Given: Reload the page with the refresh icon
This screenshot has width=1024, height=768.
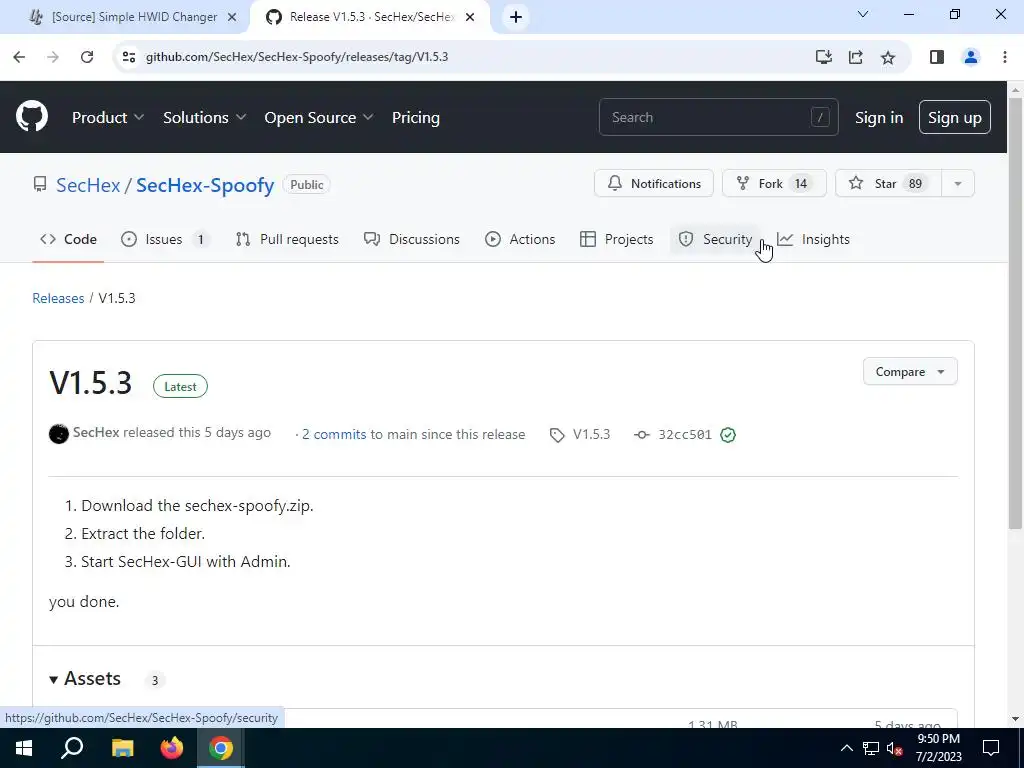Looking at the screenshot, I should pos(86,57).
